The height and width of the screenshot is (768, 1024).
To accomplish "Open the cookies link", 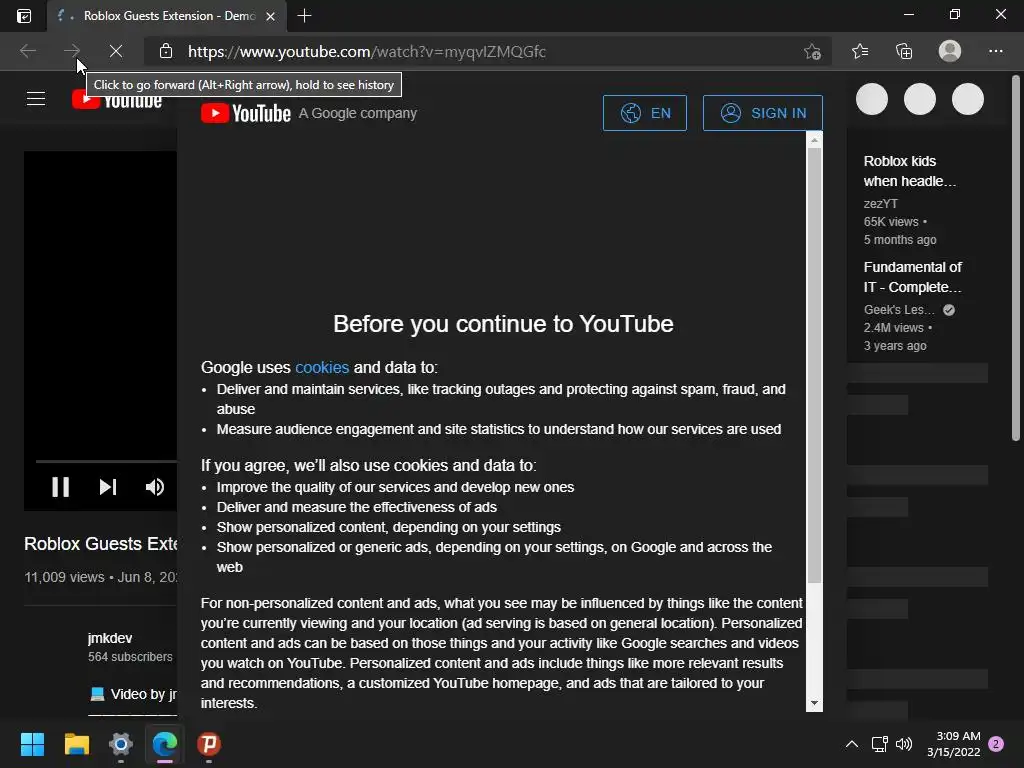I will click(322, 367).
